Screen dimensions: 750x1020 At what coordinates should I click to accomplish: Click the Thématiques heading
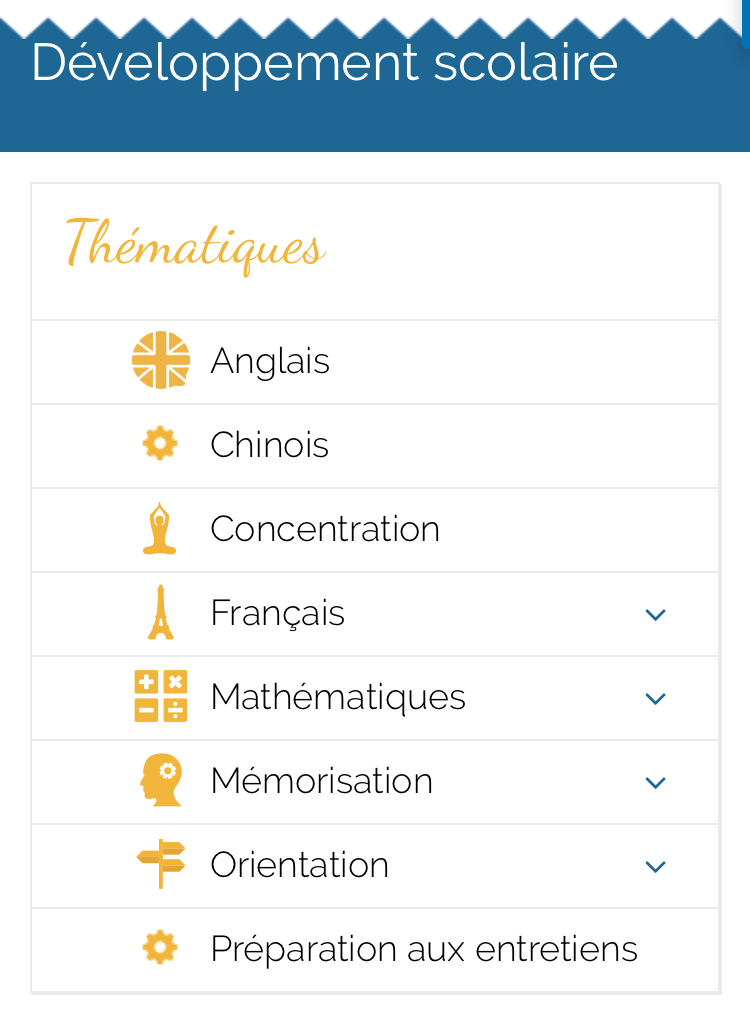(196, 244)
